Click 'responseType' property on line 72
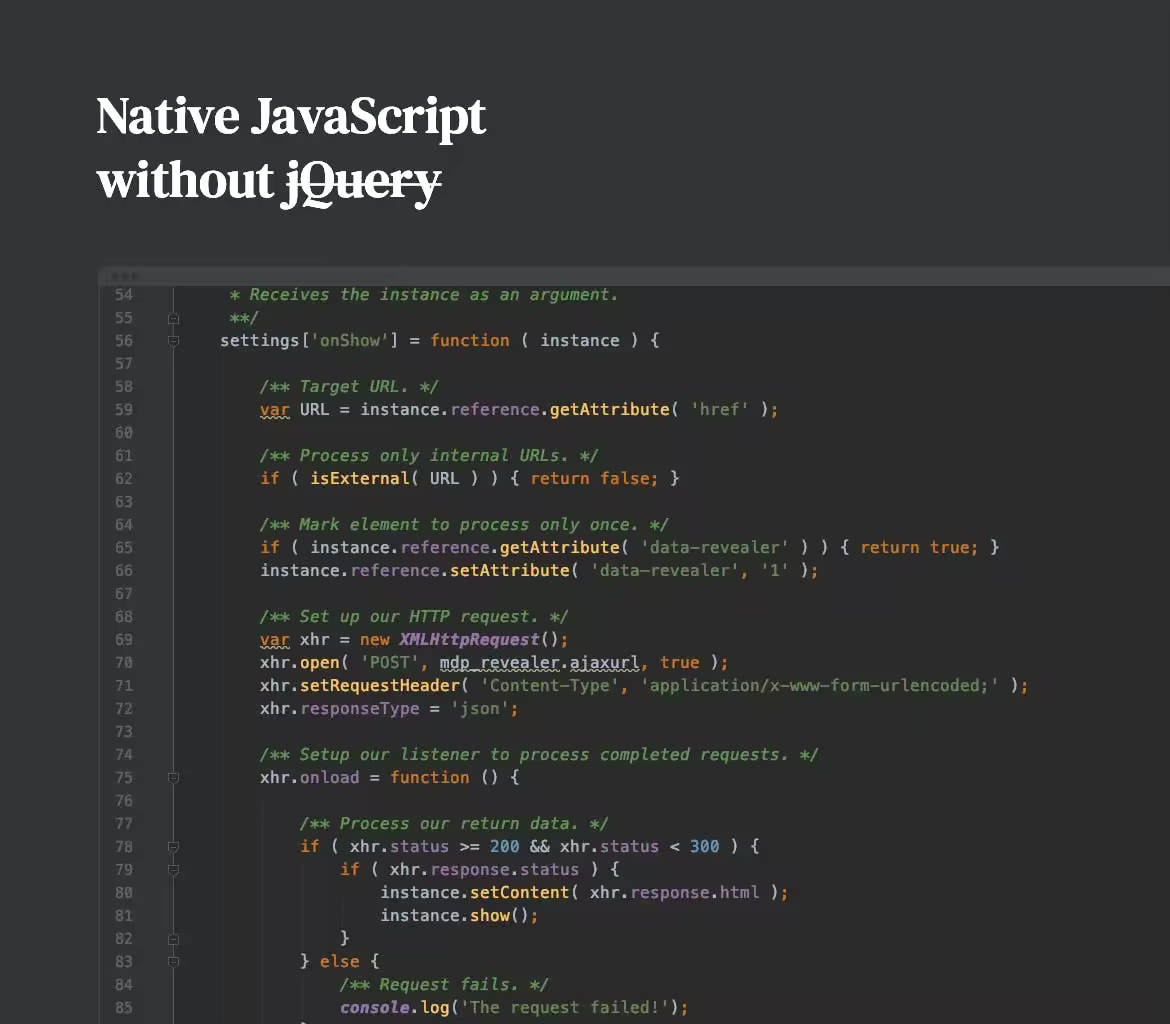Image resolution: width=1170 pixels, height=1024 pixels. (360, 709)
